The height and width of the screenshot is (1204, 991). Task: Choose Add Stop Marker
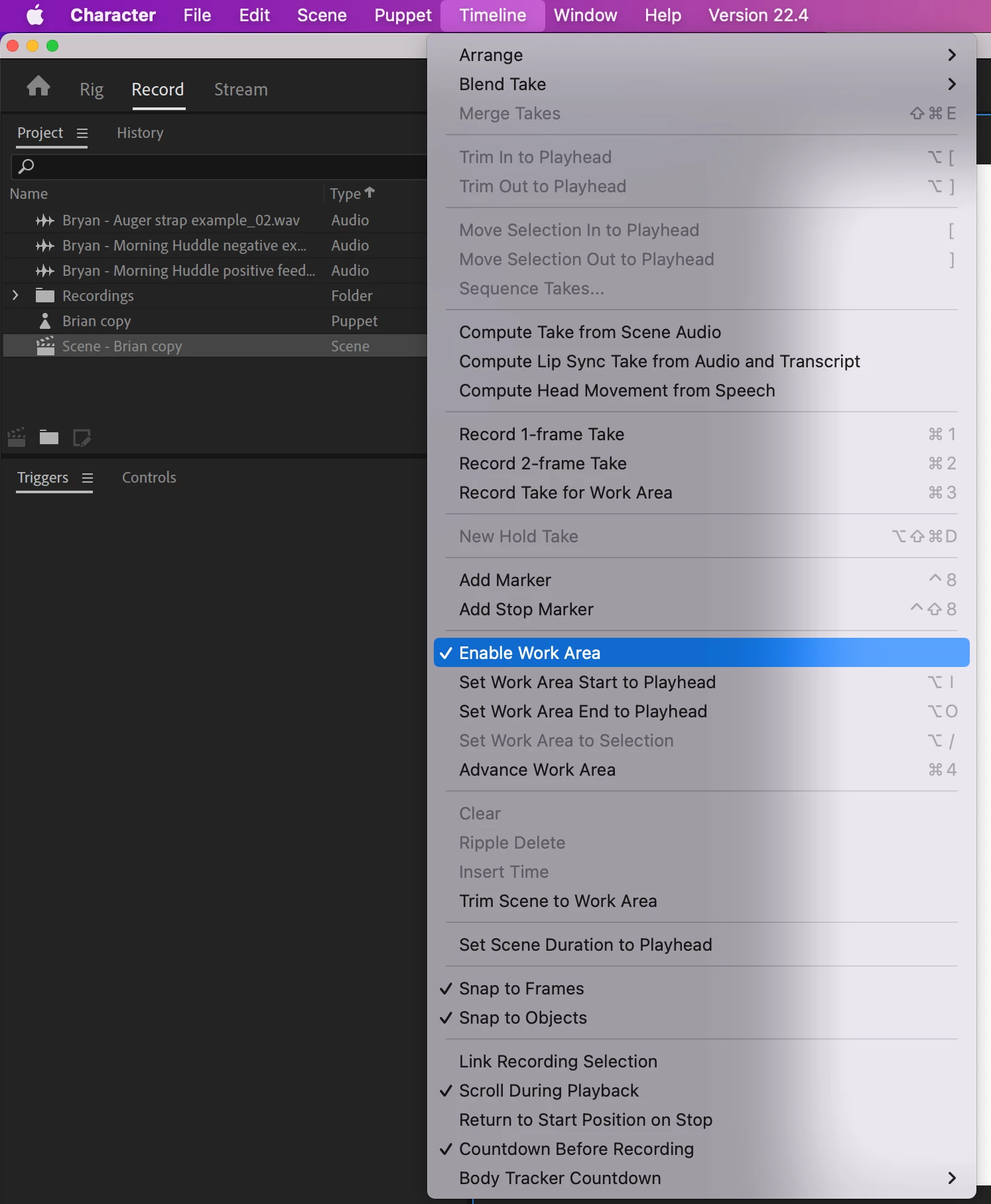pyautogui.click(x=701, y=609)
